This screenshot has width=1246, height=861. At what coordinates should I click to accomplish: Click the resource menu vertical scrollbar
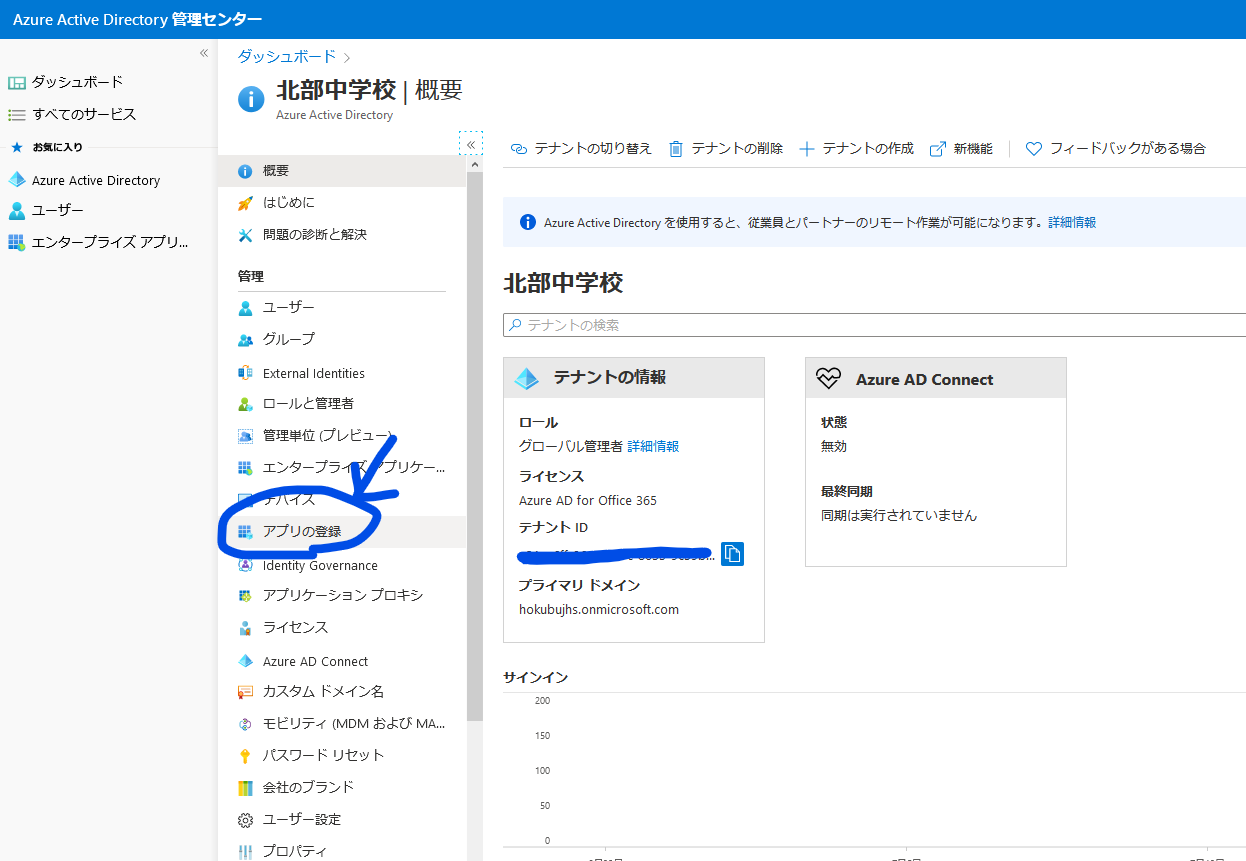click(474, 445)
